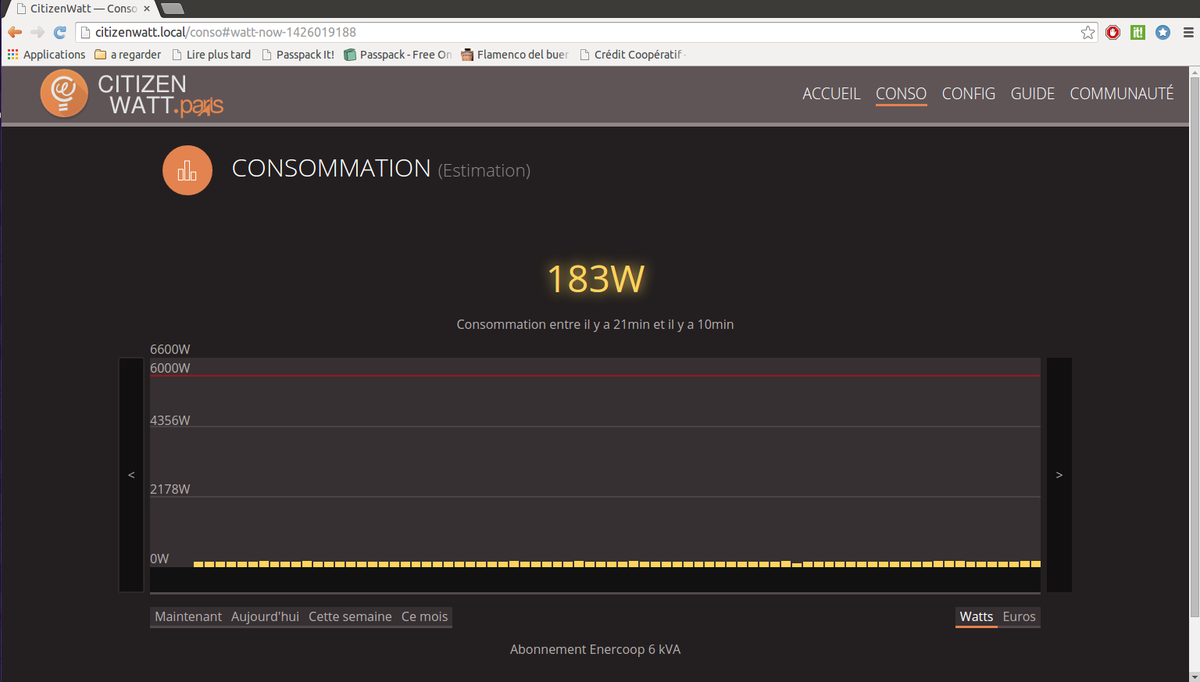The width and height of the screenshot is (1200, 682).
Task: Open the CONFIG page
Action: coord(969,93)
